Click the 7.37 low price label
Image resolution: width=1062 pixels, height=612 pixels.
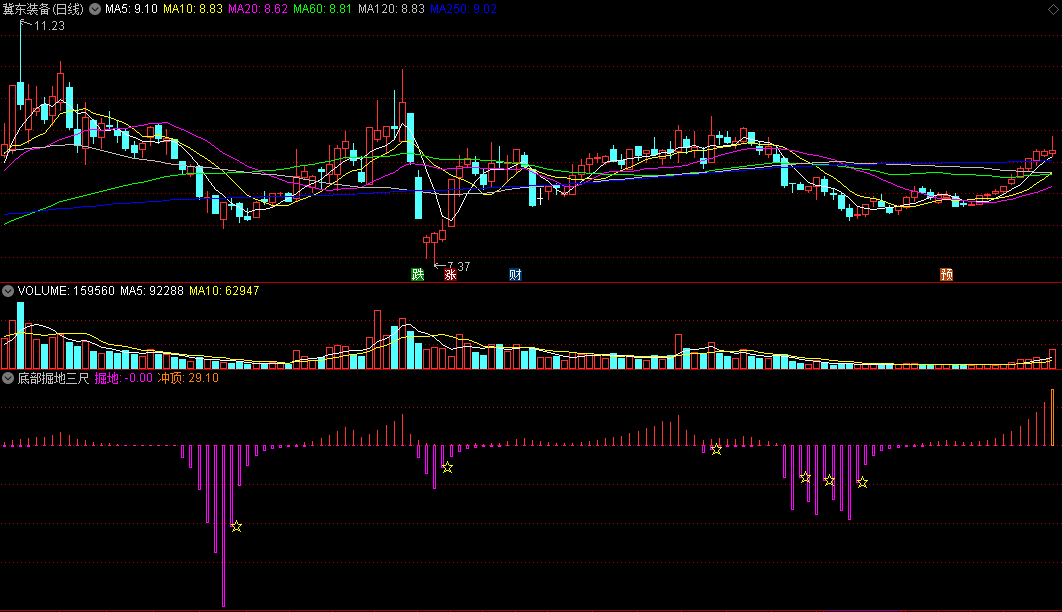coord(459,266)
